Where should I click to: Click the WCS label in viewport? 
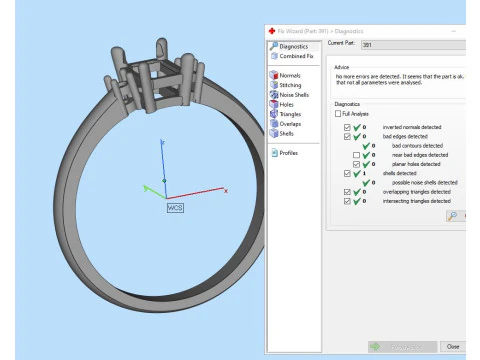click(175, 208)
